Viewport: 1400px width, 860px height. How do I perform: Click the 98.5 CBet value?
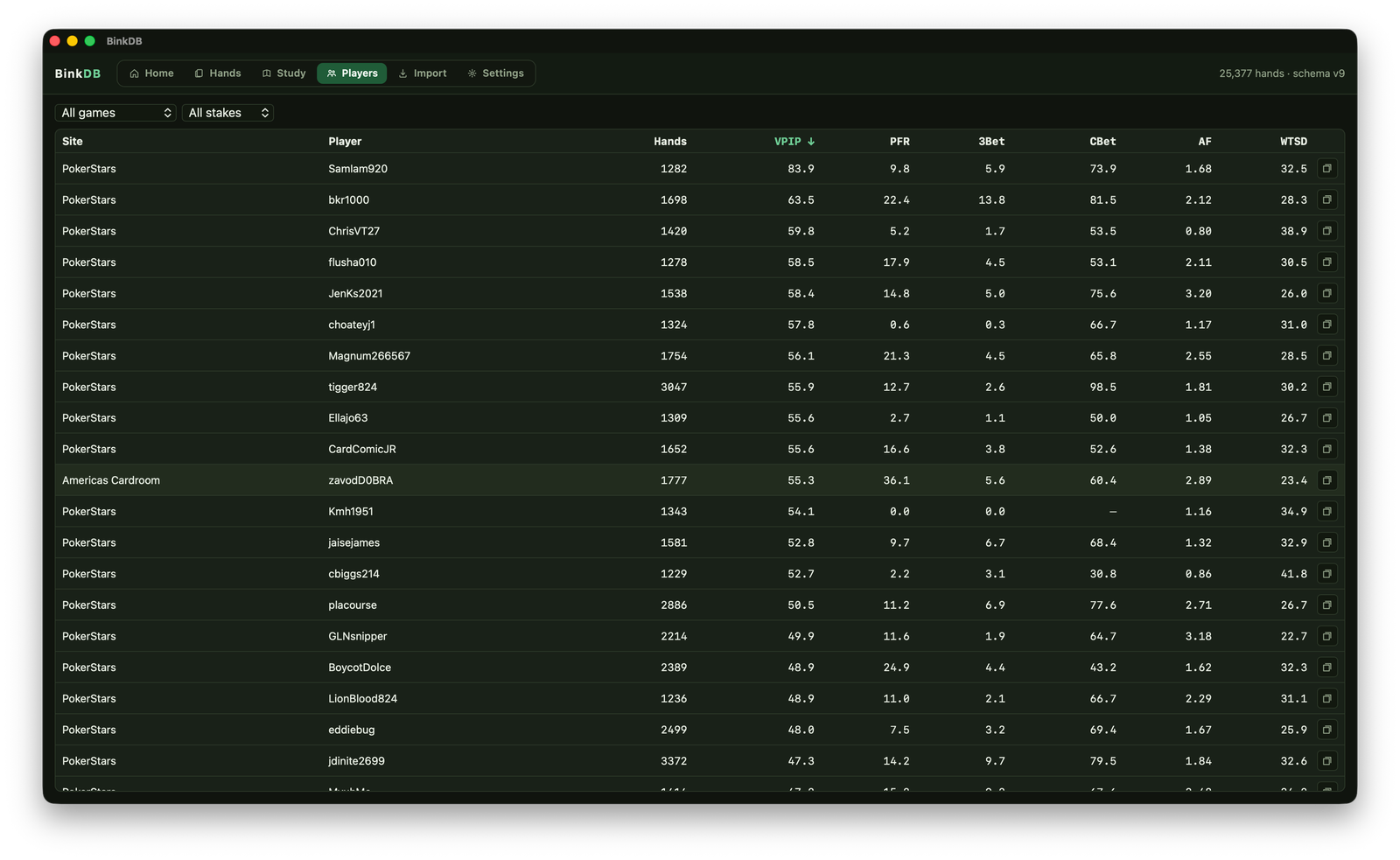click(1102, 387)
